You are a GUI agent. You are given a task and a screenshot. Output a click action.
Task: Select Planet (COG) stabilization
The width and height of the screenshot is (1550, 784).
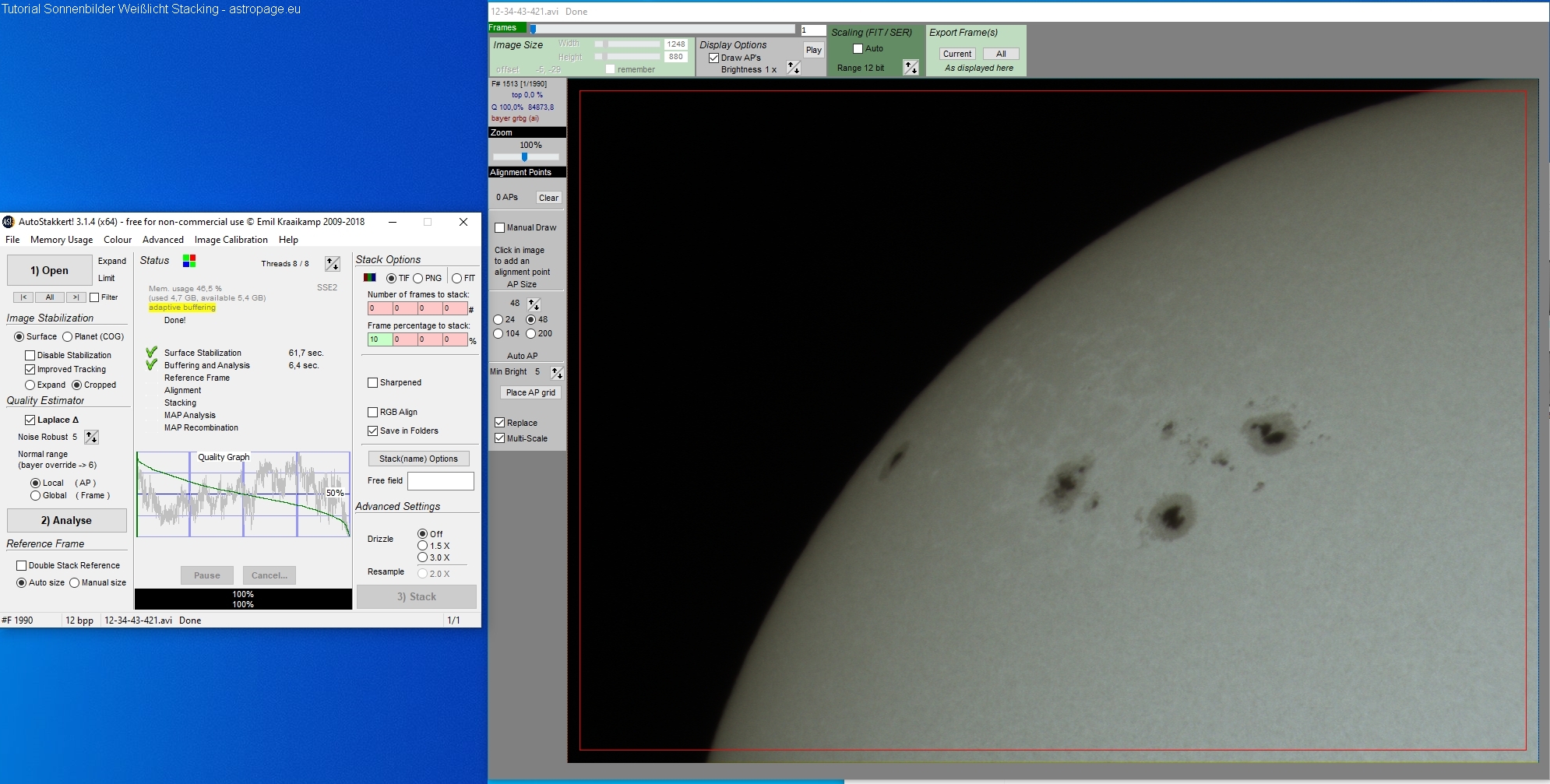click(x=68, y=337)
